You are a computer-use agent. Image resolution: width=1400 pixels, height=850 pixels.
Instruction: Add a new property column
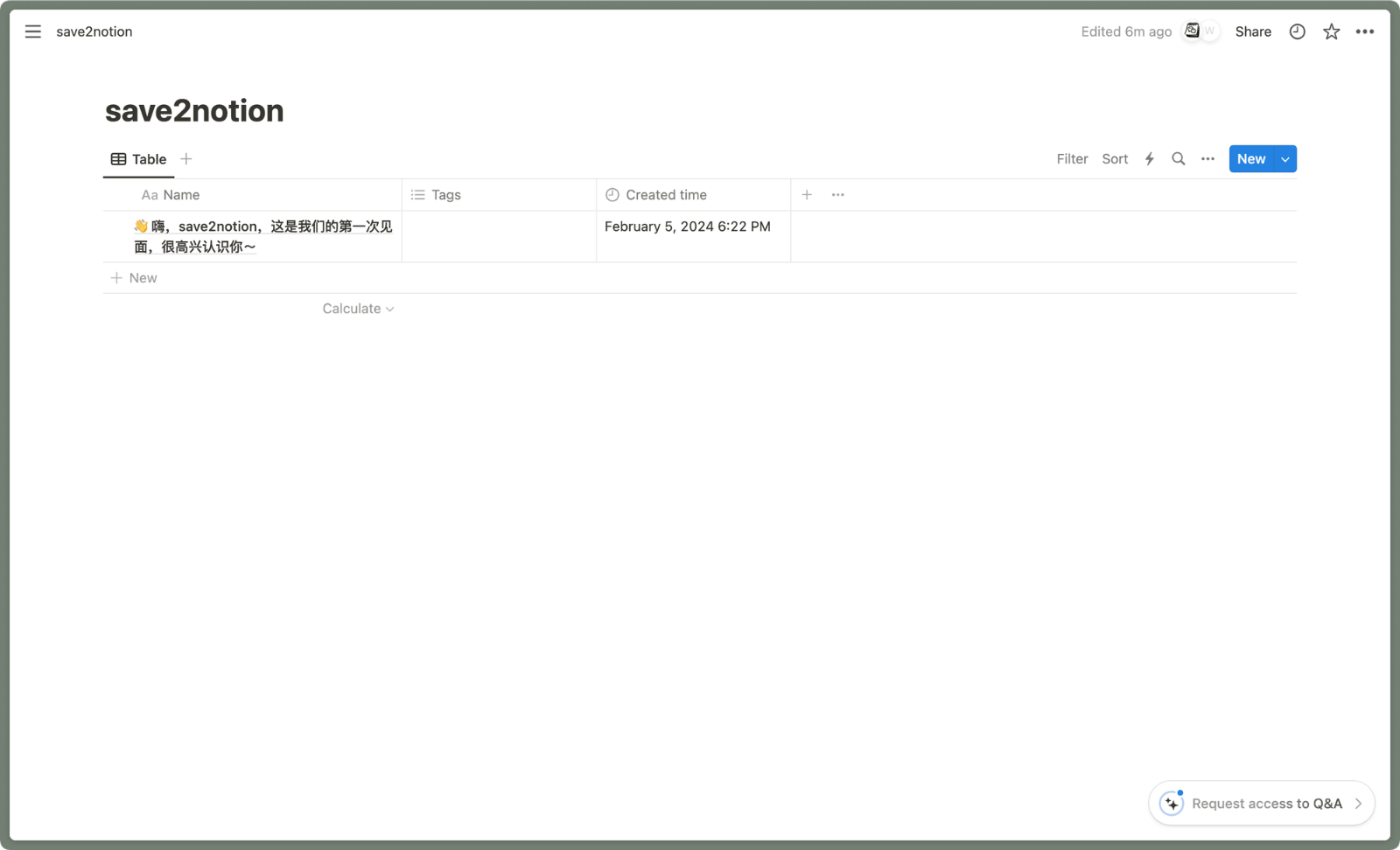click(x=807, y=195)
